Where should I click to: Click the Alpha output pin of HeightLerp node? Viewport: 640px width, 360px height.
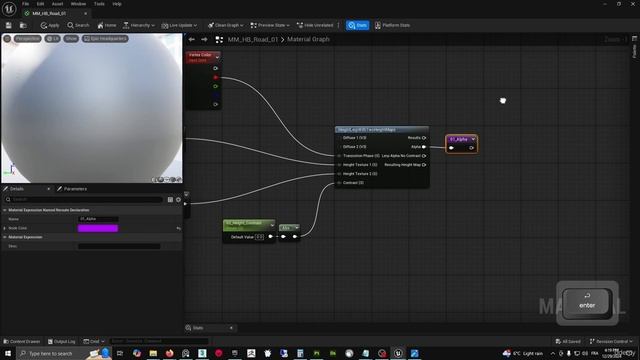[x=424, y=147]
